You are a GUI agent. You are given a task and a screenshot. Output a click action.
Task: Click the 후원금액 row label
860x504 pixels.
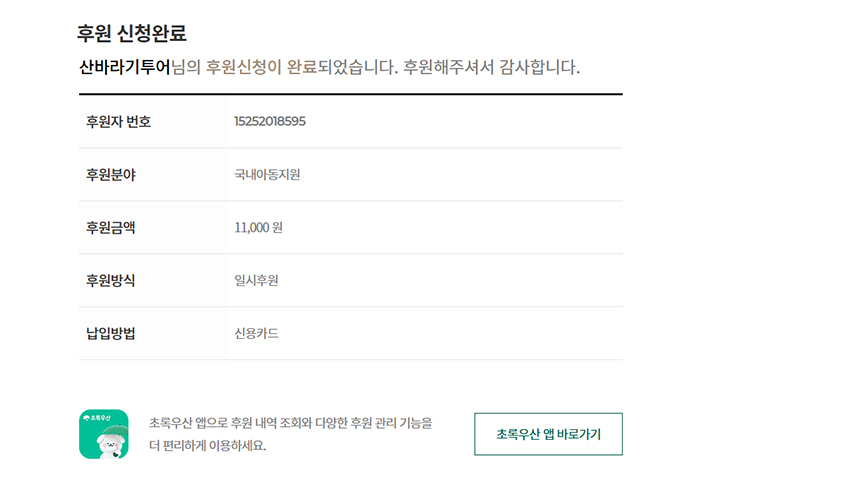tap(111, 228)
